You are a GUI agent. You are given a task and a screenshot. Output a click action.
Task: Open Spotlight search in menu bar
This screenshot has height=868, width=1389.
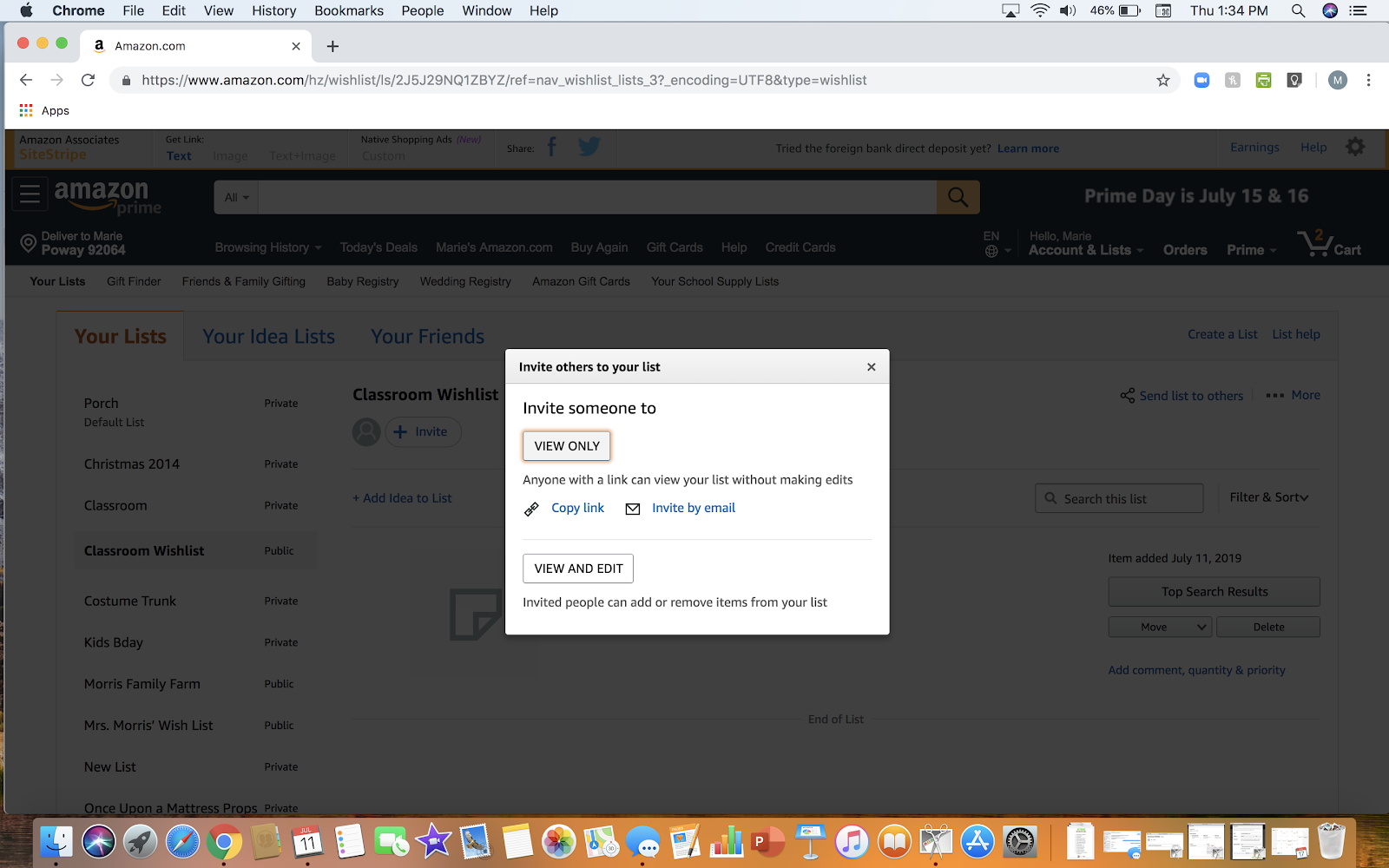1298,10
